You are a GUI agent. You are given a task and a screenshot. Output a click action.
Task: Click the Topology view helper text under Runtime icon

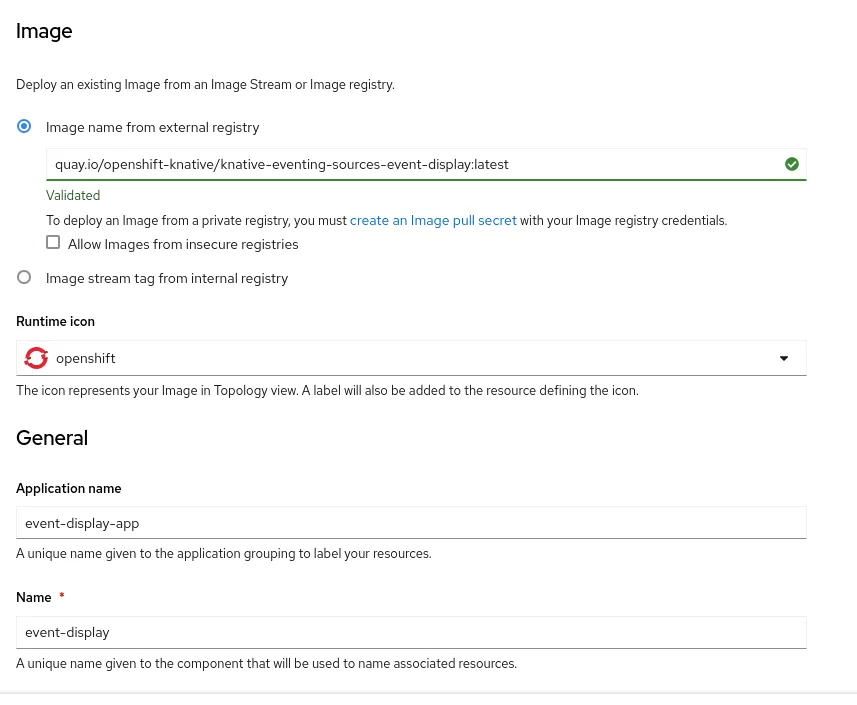click(327, 390)
